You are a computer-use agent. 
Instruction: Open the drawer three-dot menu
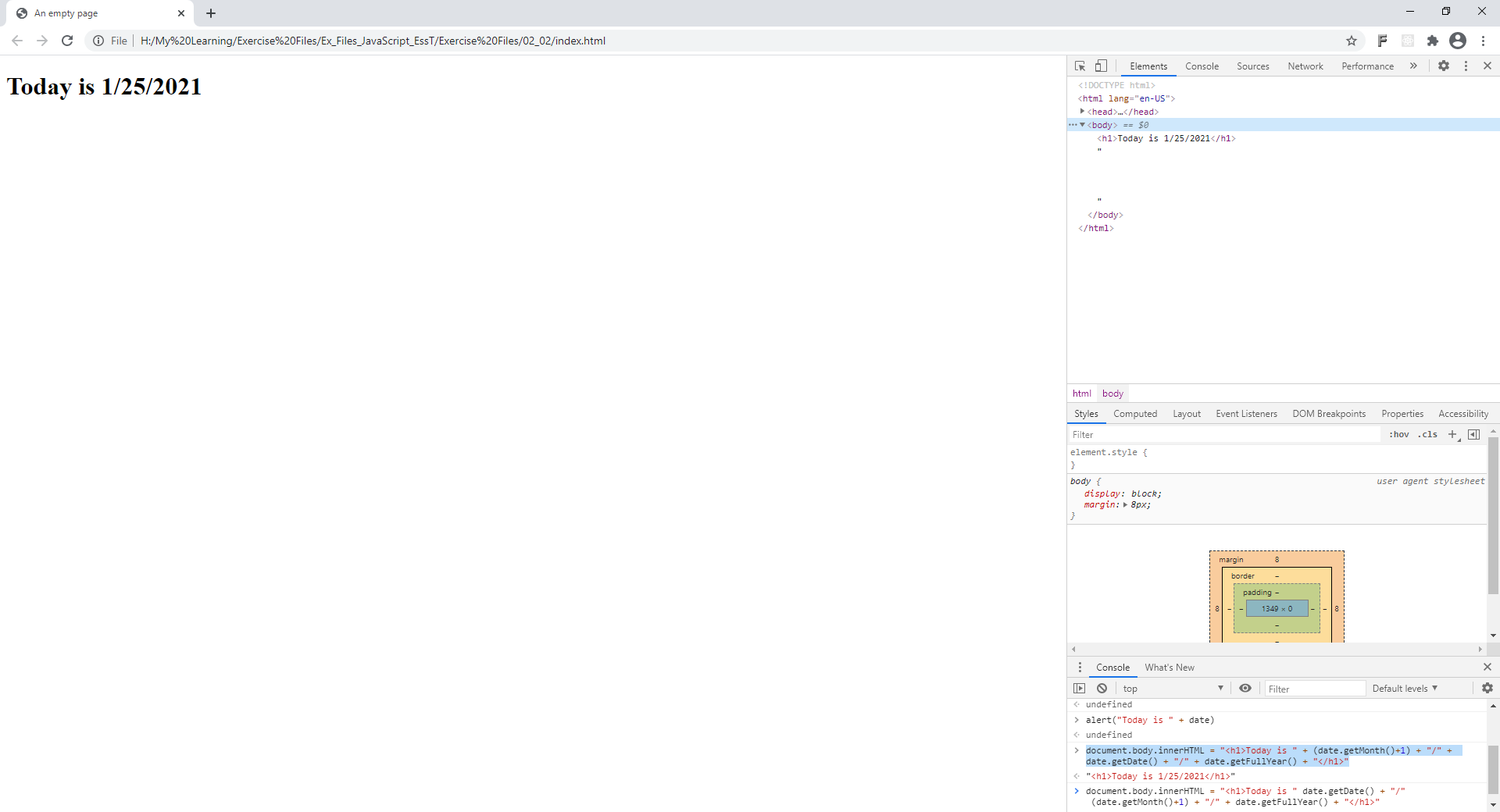pyautogui.click(x=1080, y=668)
